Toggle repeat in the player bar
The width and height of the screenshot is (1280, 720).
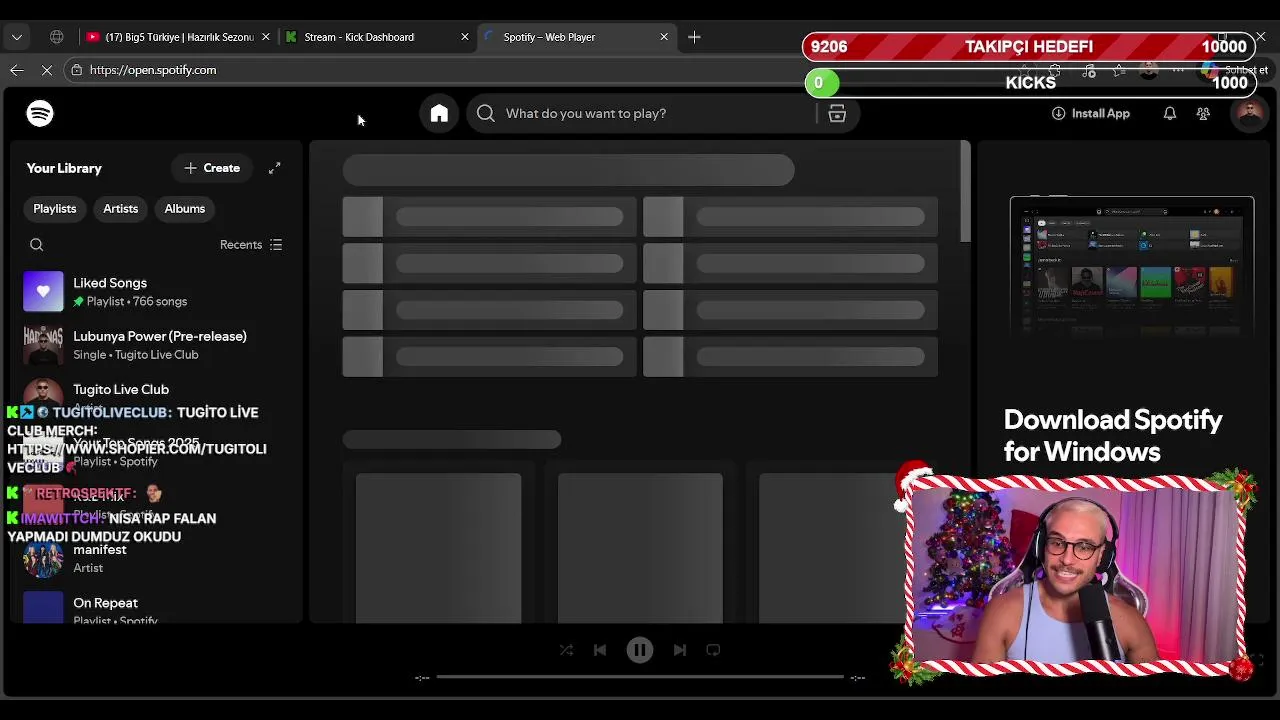coord(713,650)
